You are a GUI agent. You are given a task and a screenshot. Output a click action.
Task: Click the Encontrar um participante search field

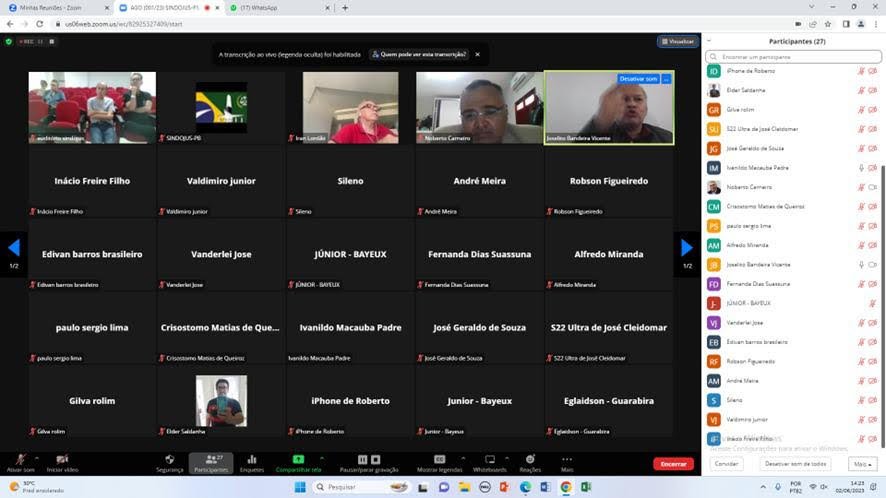click(795, 57)
